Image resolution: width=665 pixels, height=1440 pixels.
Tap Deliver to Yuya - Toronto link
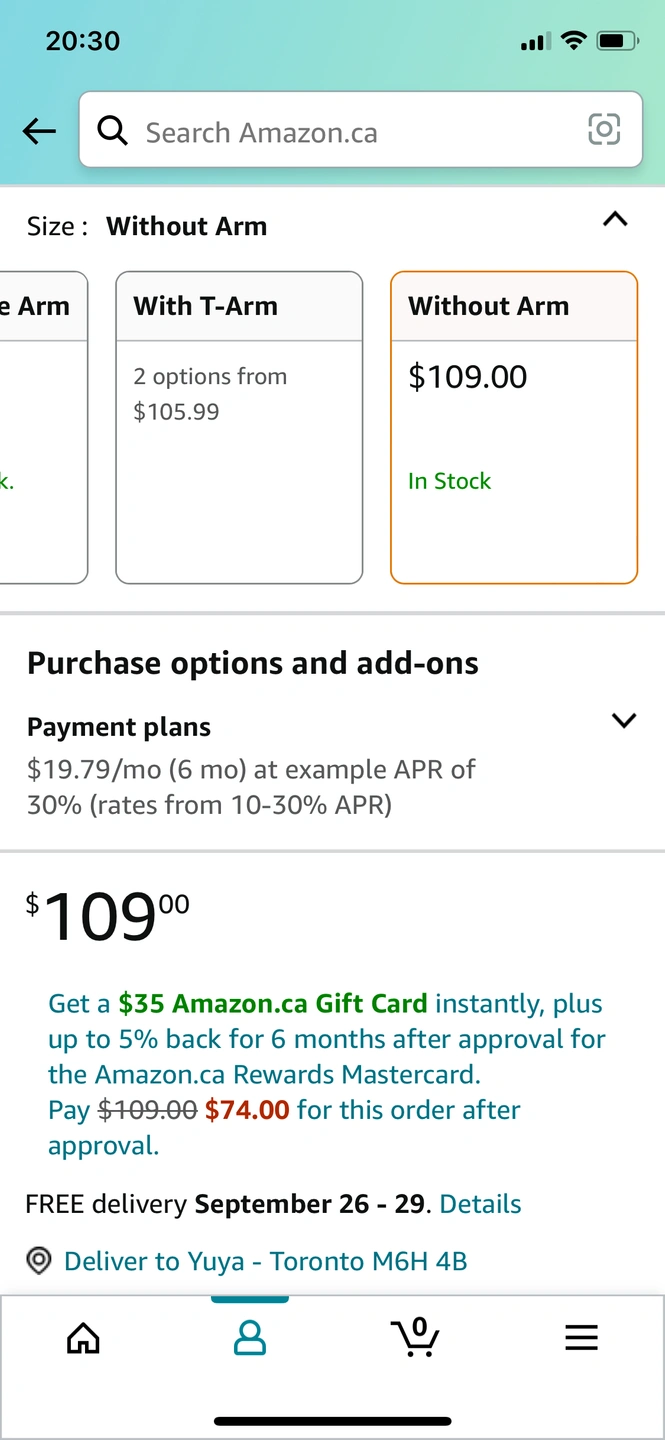coord(265,1261)
